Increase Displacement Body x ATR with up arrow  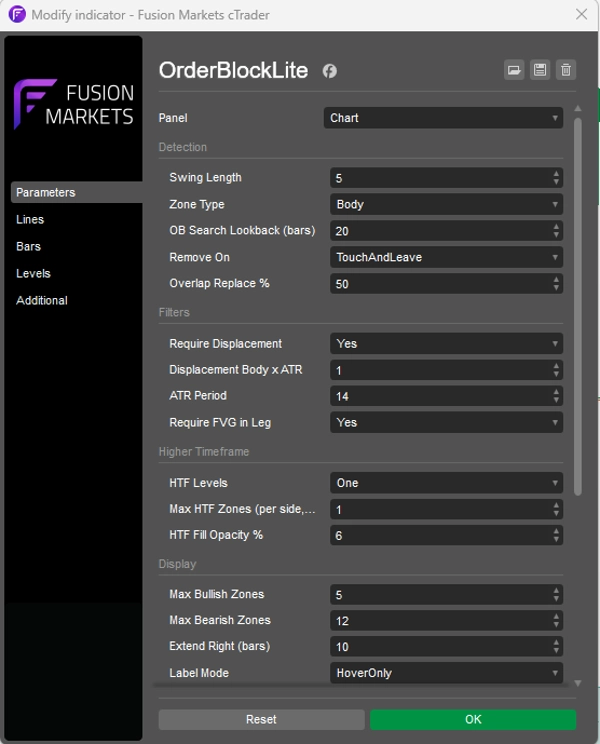tap(556, 366)
